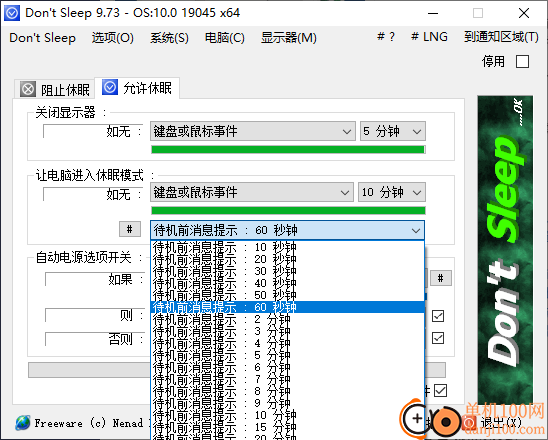This screenshot has width=548, height=440.
Task: Open the 系统(S) menu
Action: (169, 37)
